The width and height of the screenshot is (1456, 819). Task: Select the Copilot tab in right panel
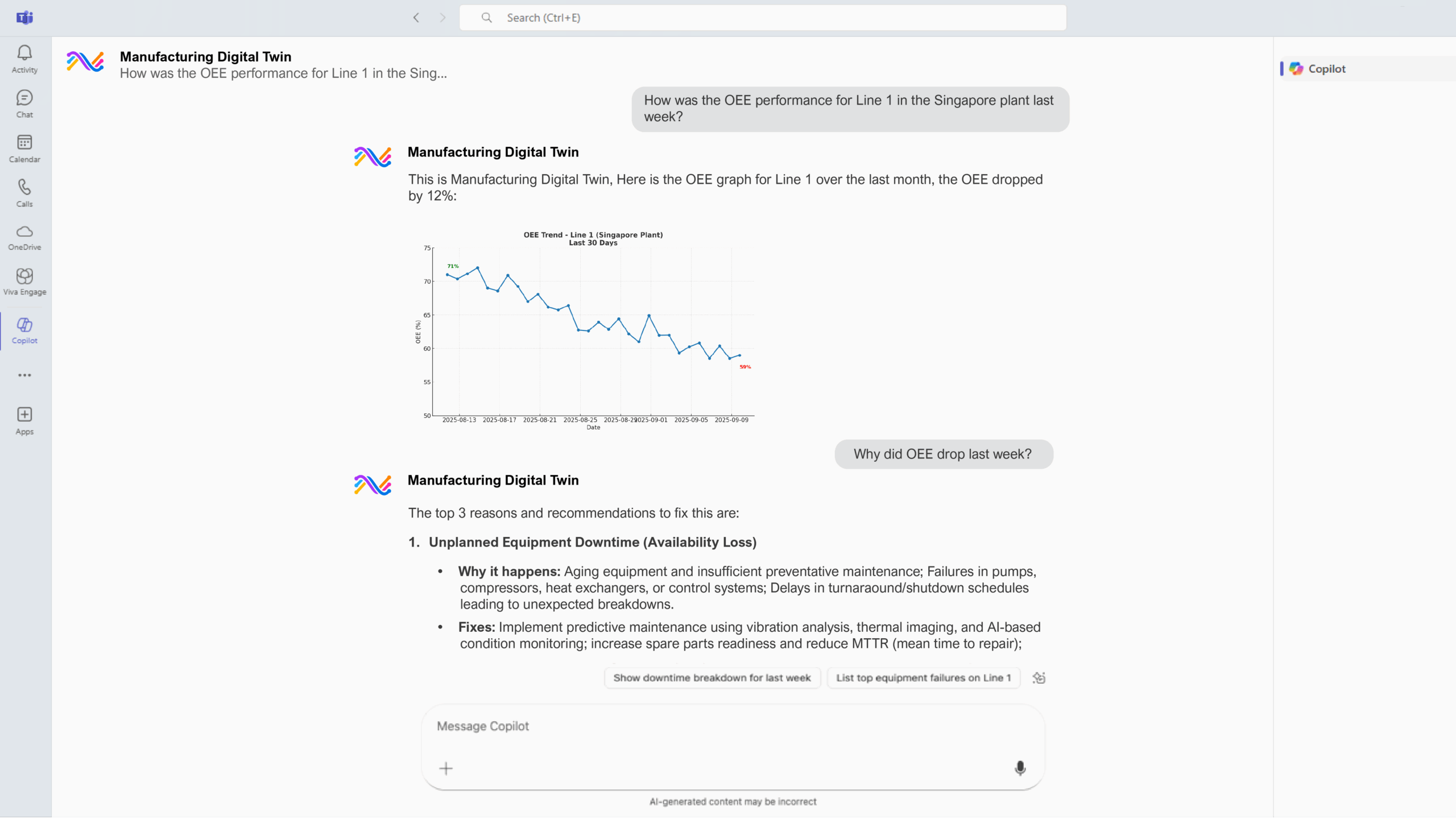(1326, 69)
